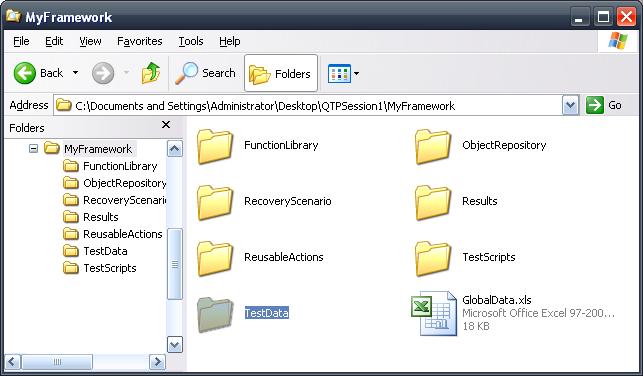
Task: Click the tree scrollbar up arrow
Action: [175, 148]
